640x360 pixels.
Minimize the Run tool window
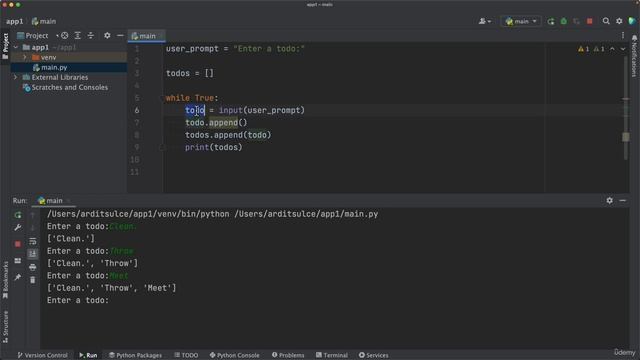click(622, 200)
